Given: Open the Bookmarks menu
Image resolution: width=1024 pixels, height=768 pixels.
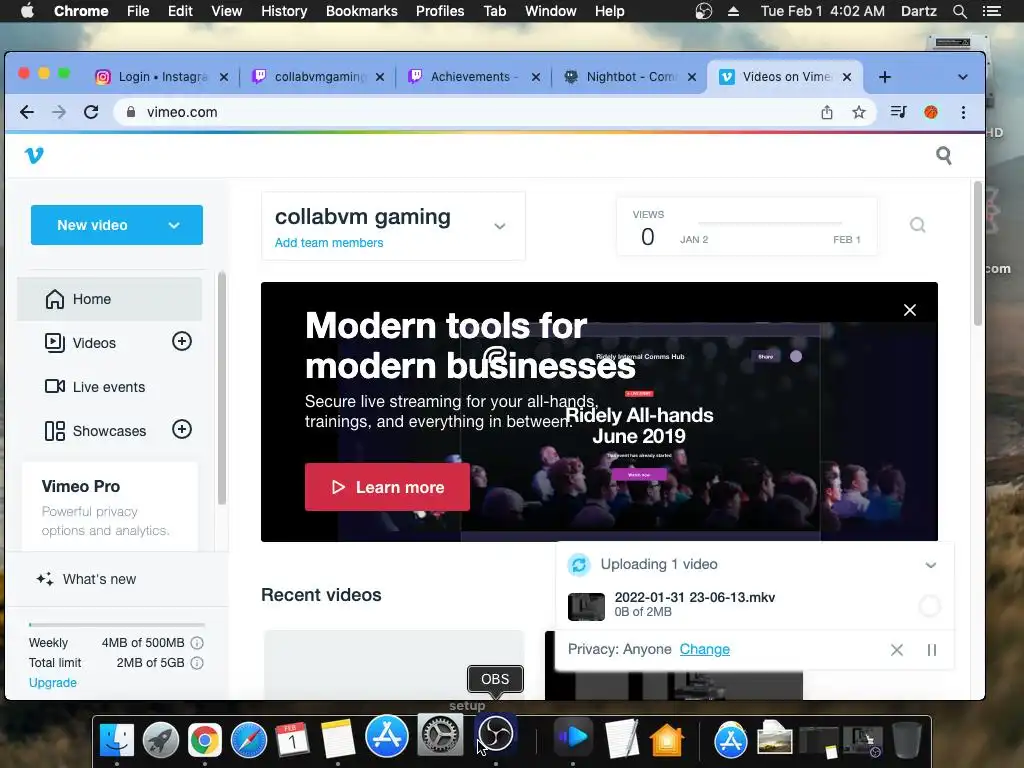Looking at the screenshot, I should tap(362, 11).
